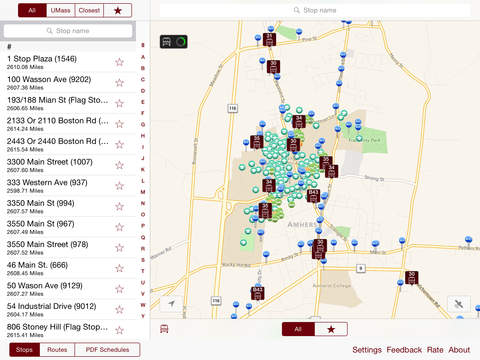Open the 100 Wasson Ave (9202) stop
The image size is (480, 360).
point(68,83)
